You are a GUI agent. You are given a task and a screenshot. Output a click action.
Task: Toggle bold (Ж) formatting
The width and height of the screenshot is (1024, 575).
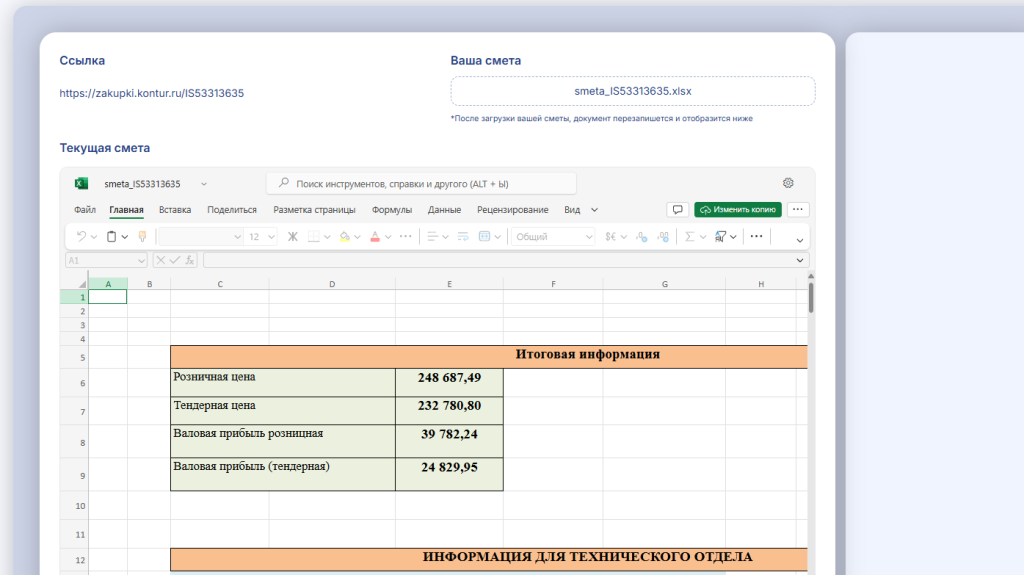click(x=293, y=237)
